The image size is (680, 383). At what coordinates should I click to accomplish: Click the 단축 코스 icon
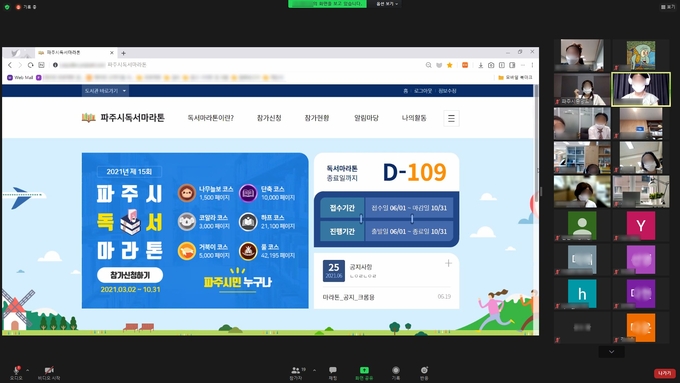point(248,193)
